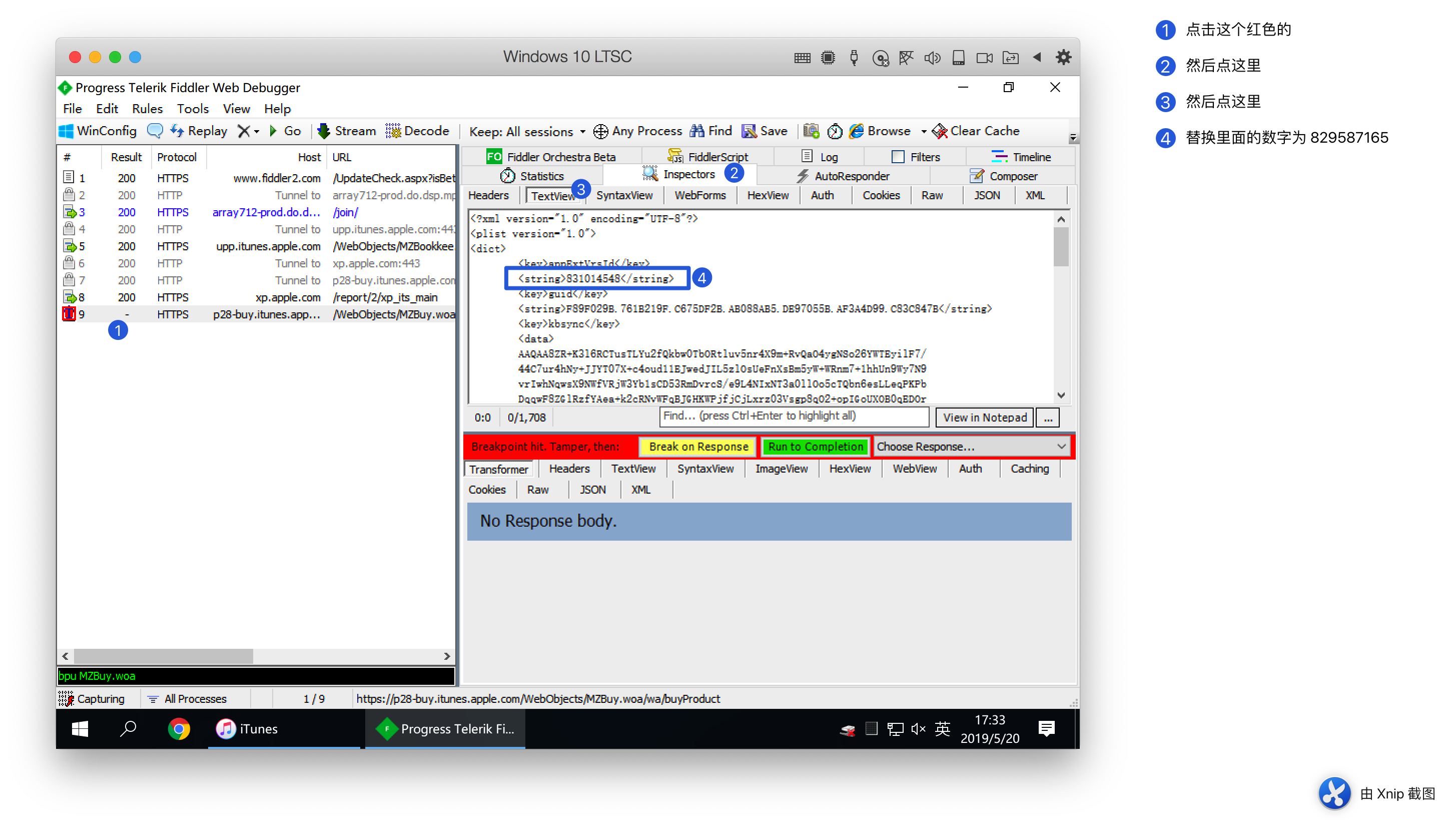Open the FiddlerScript tab

707,157
